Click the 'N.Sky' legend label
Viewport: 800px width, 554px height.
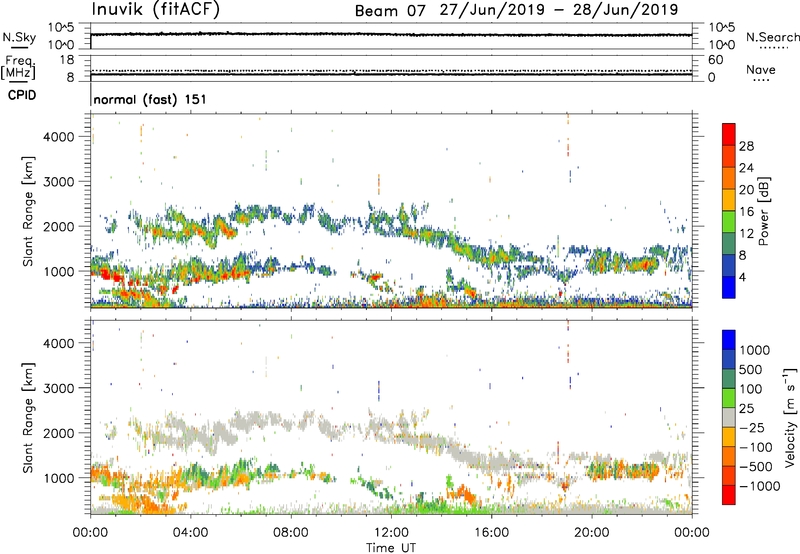[x=19, y=37]
